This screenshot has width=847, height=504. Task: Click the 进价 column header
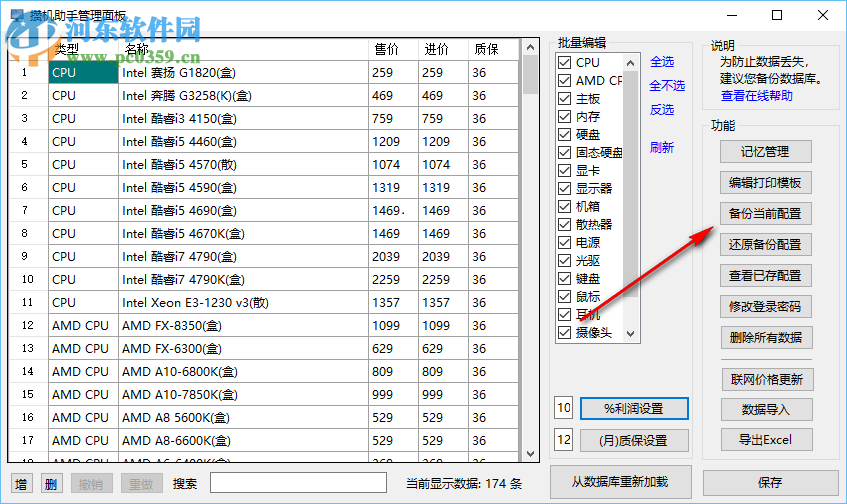point(443,50)
